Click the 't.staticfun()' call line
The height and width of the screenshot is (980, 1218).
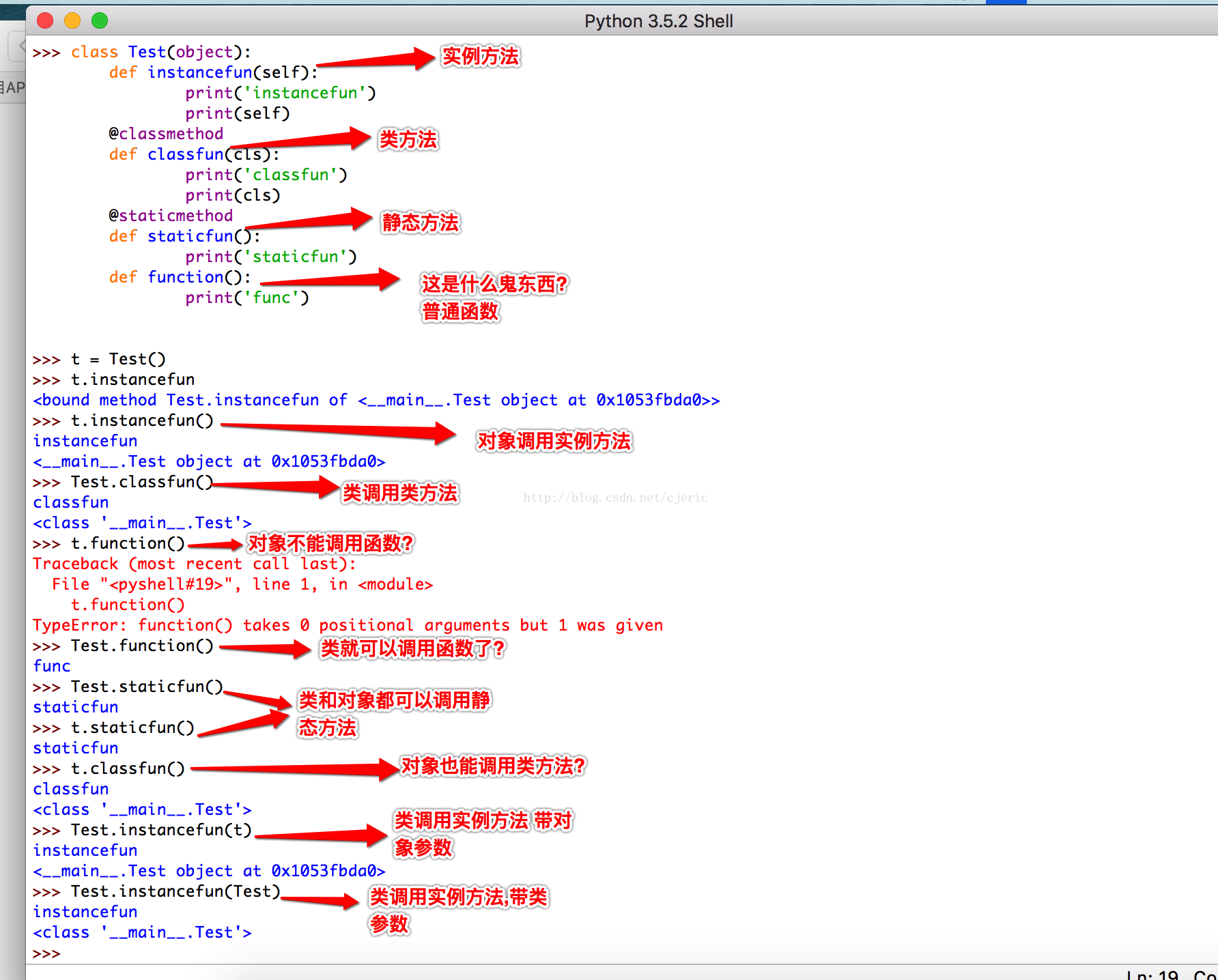pyautogui.click(x=132, y=727)
